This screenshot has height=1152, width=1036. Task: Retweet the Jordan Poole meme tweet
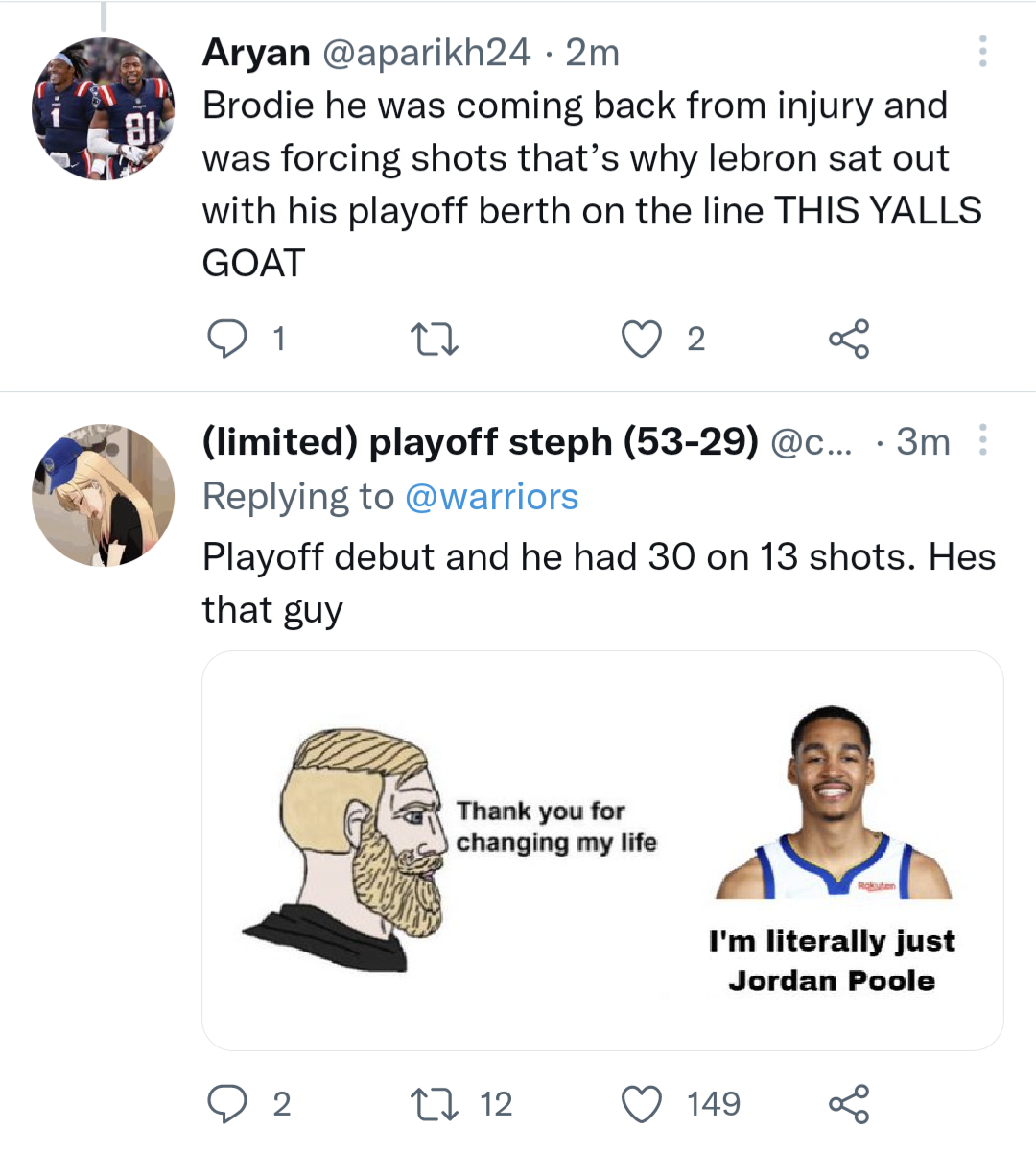coord(434,1104)
